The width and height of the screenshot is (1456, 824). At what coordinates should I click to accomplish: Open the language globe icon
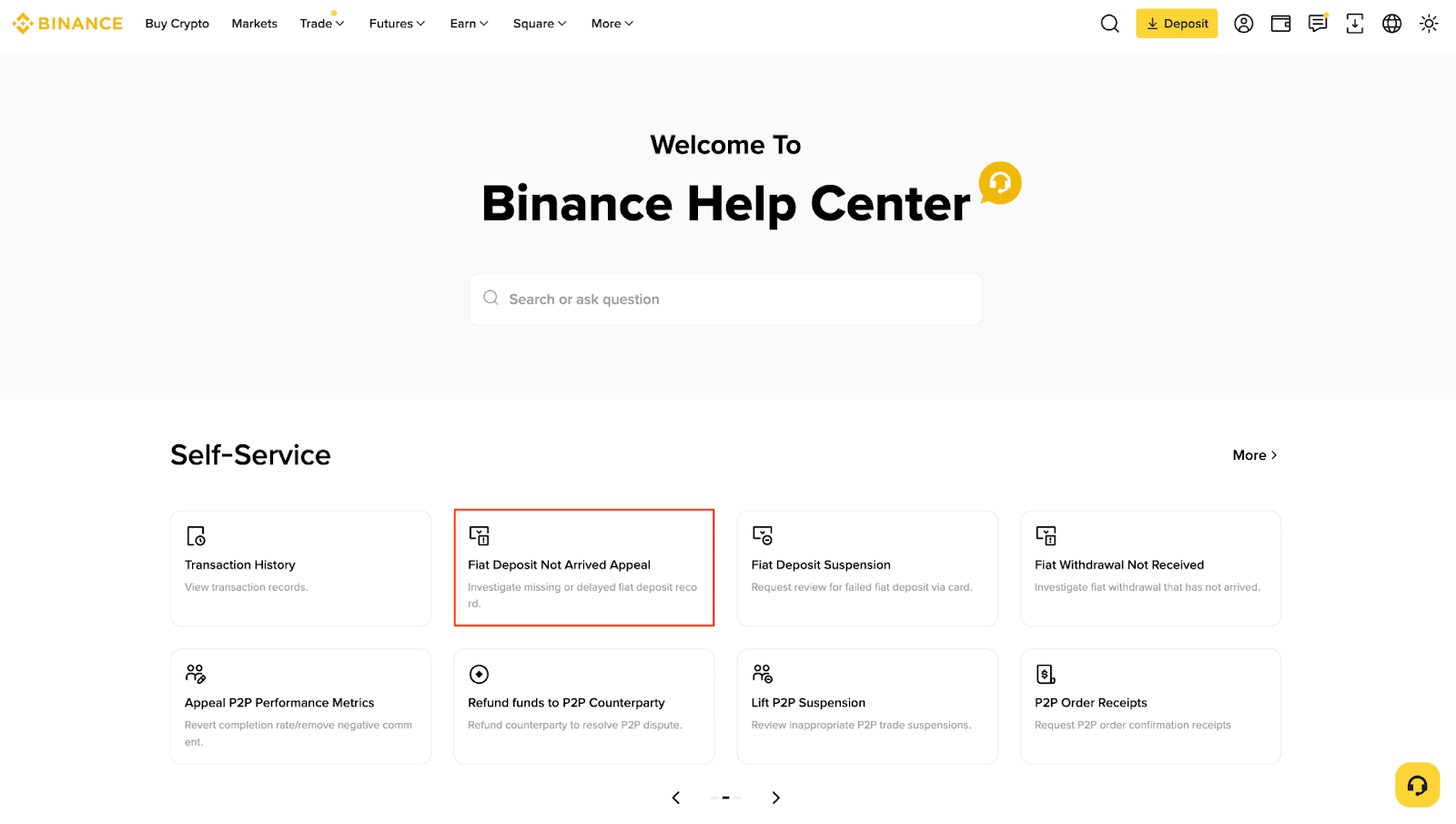[1391, 24]
